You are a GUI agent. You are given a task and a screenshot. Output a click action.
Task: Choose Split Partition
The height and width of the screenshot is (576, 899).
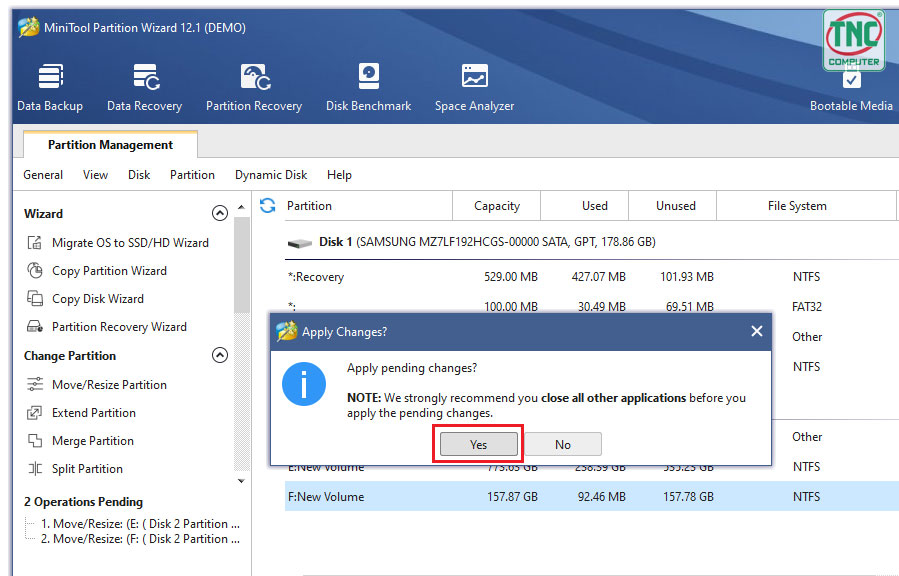point(87,469)
